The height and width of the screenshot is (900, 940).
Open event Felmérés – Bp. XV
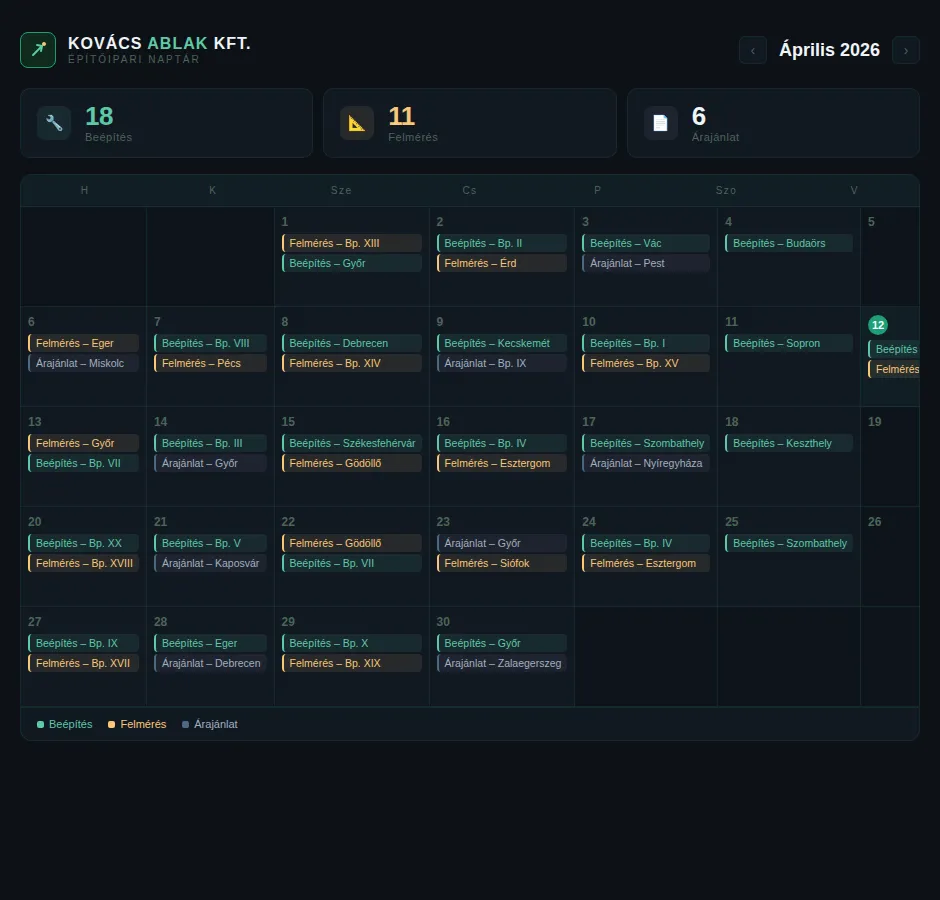click(x=646, y=363)
